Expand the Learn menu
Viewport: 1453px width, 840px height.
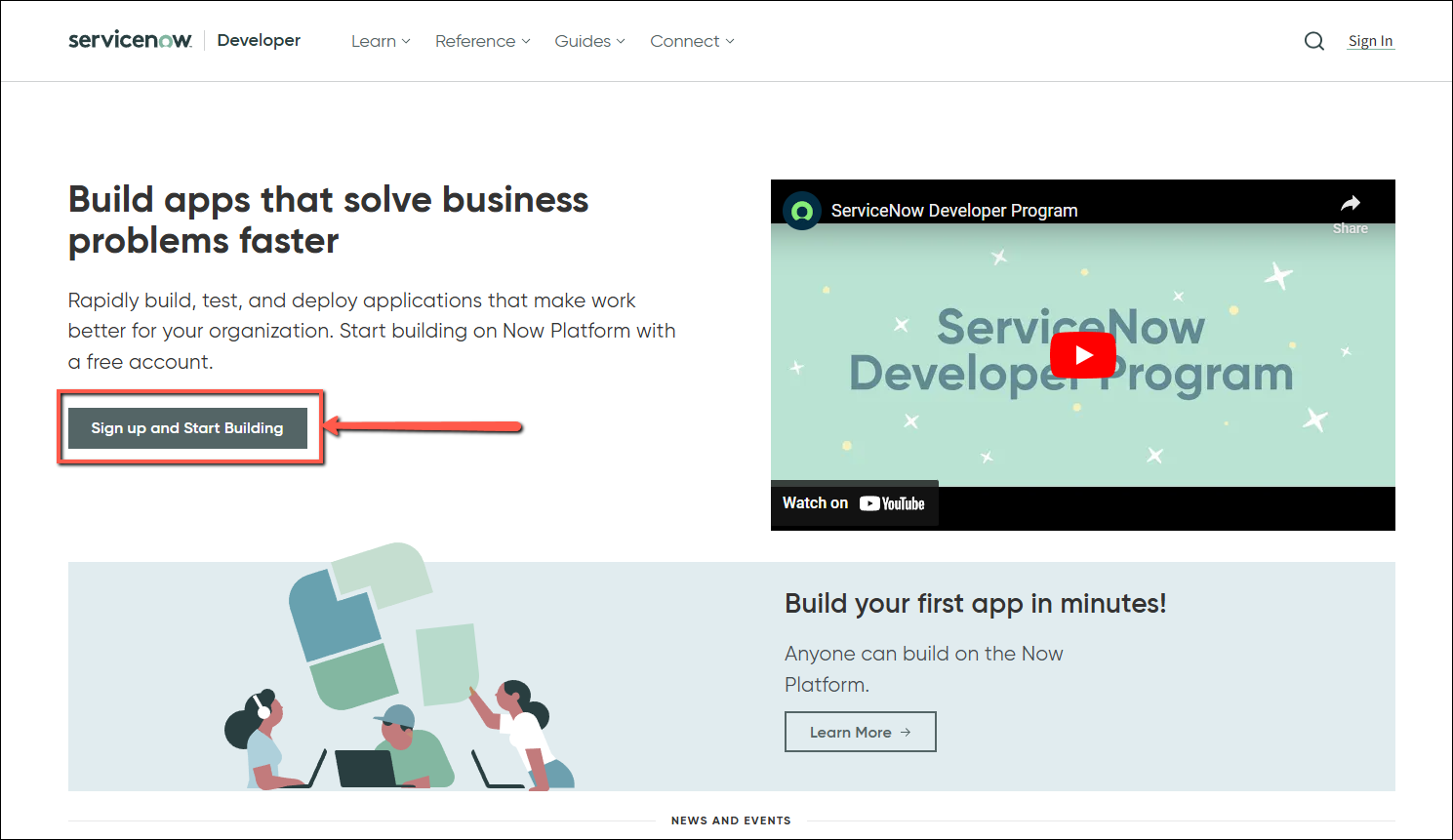(374, 41)
